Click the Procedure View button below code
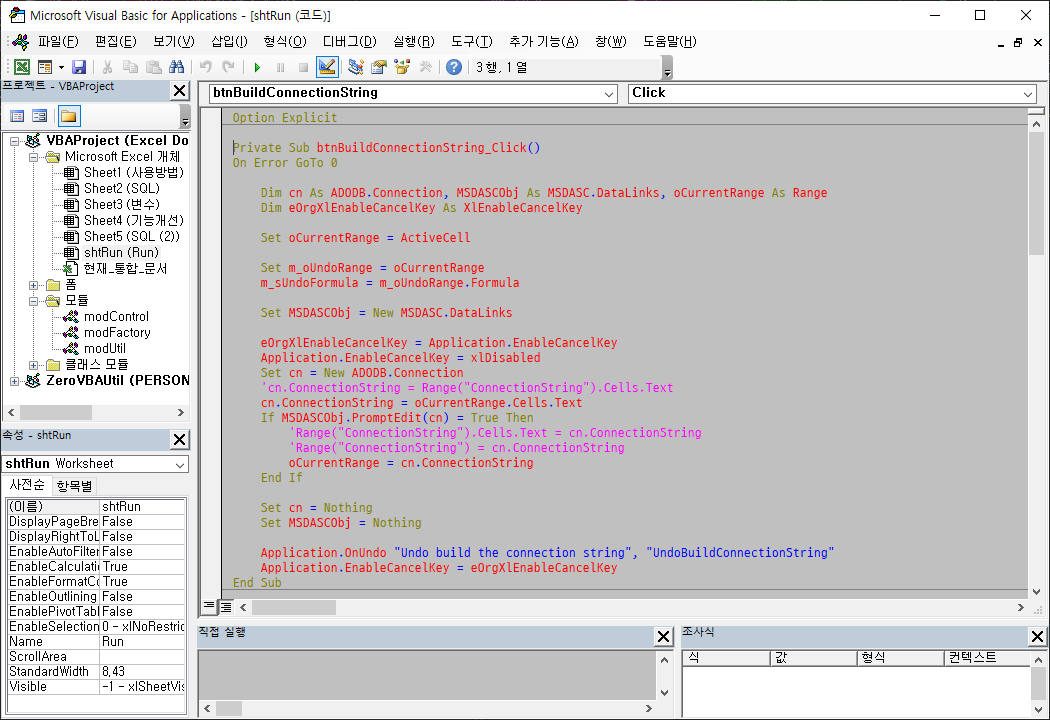The width and height of the screenshot is (1050, 720). [209, 607]
